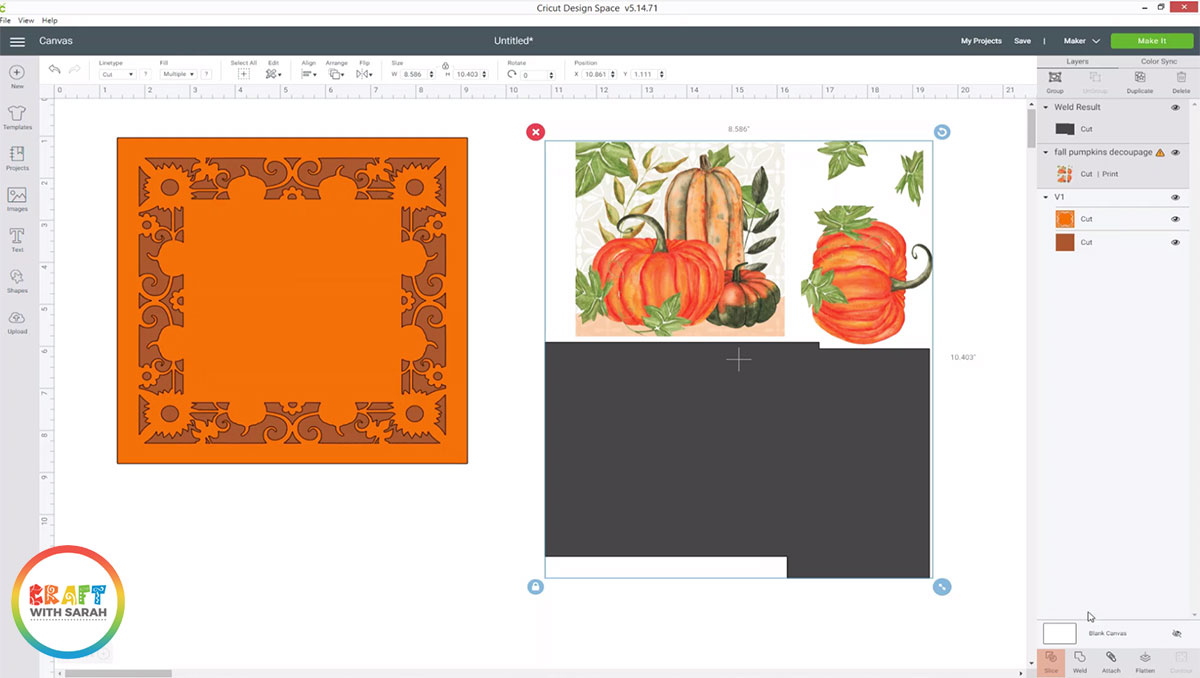Viewport: 1200px width, 678px height.
Task: Open the Align dropdown
Action: [309, 74]
